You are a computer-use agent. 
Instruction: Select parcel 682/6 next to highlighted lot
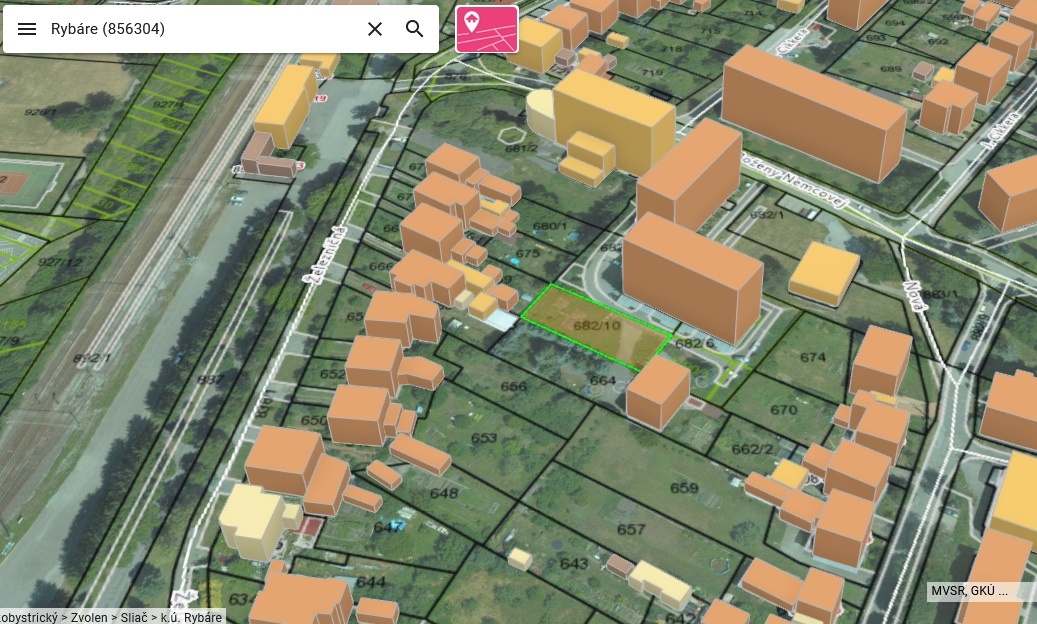click(x=694, y=343)
